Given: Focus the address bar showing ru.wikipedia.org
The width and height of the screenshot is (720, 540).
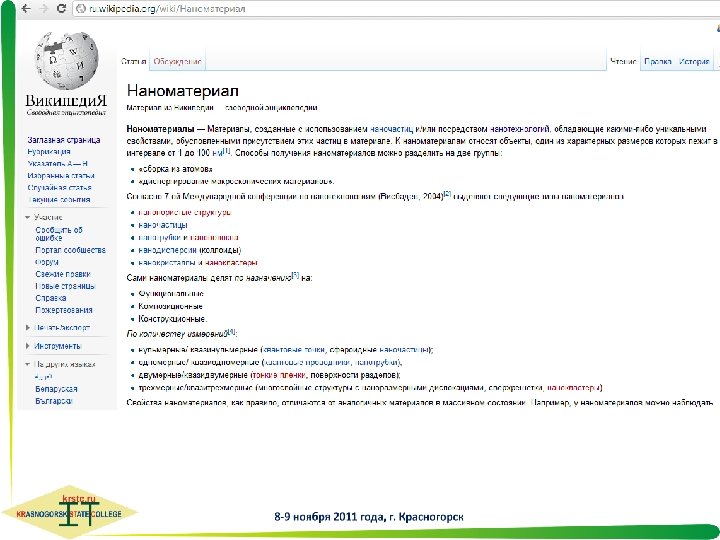Looking at the screenshot, I should point(395,8).
